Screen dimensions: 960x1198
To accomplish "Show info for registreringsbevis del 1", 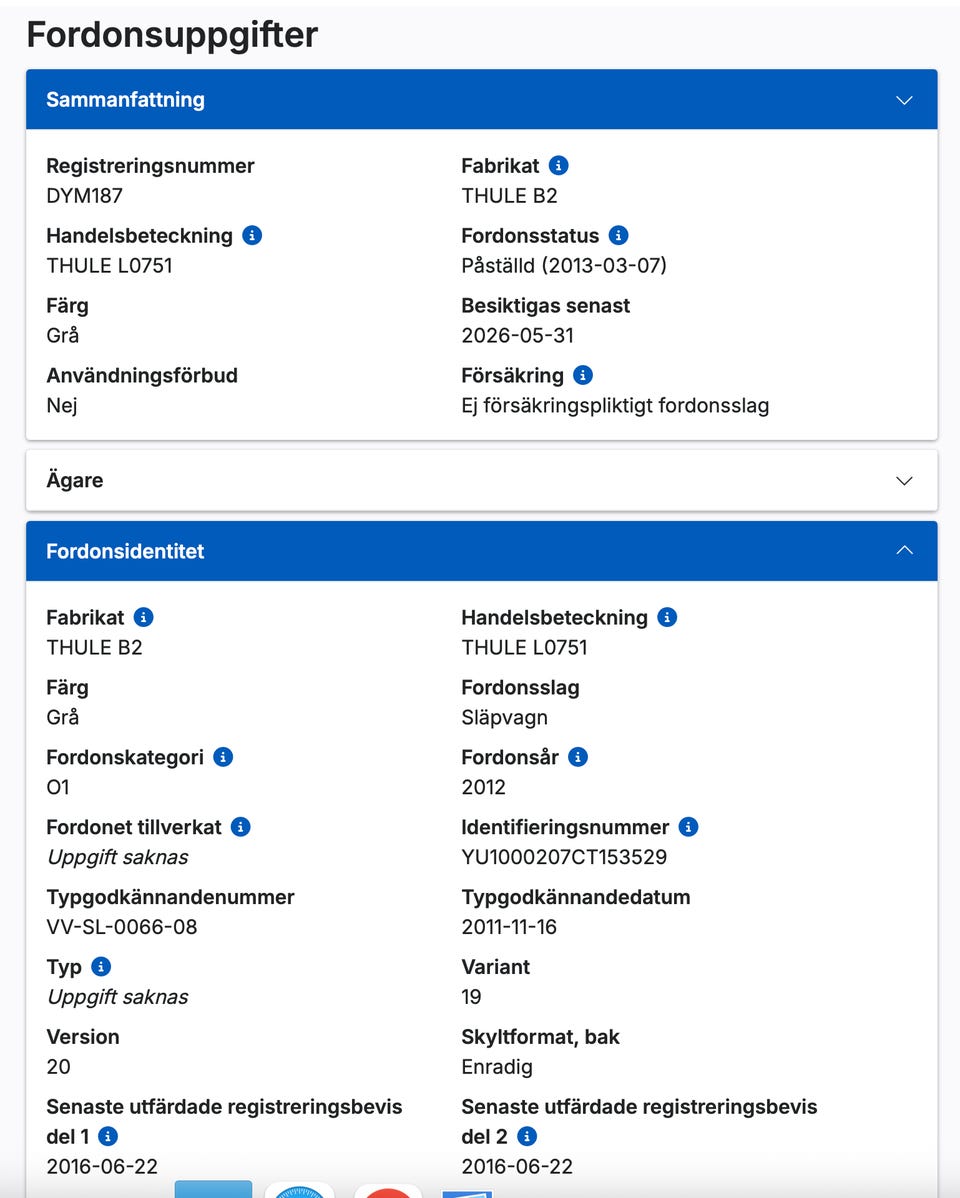I will coord(108,1137).
